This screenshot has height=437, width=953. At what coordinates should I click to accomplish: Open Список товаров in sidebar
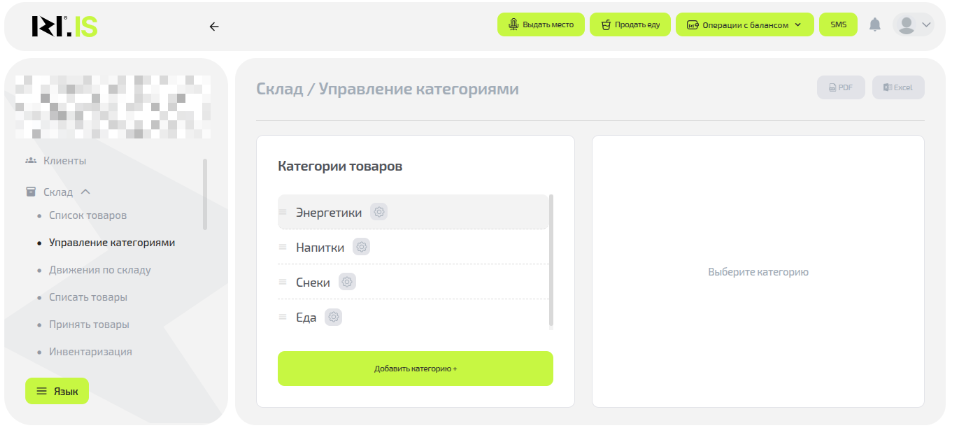pyautogui.click(x=88, y=215)
